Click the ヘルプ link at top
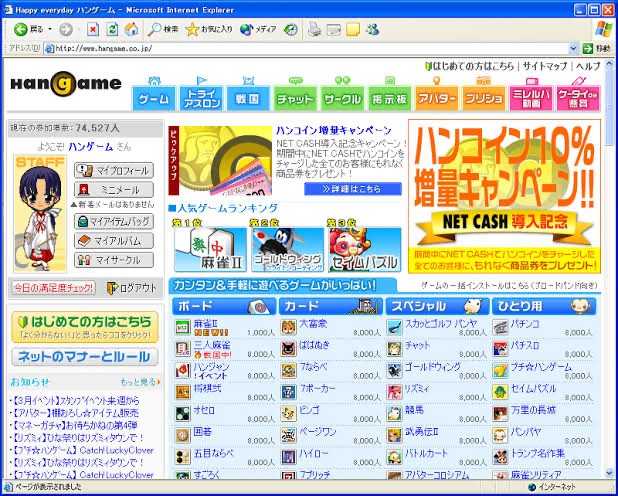 tap(588, 66)
